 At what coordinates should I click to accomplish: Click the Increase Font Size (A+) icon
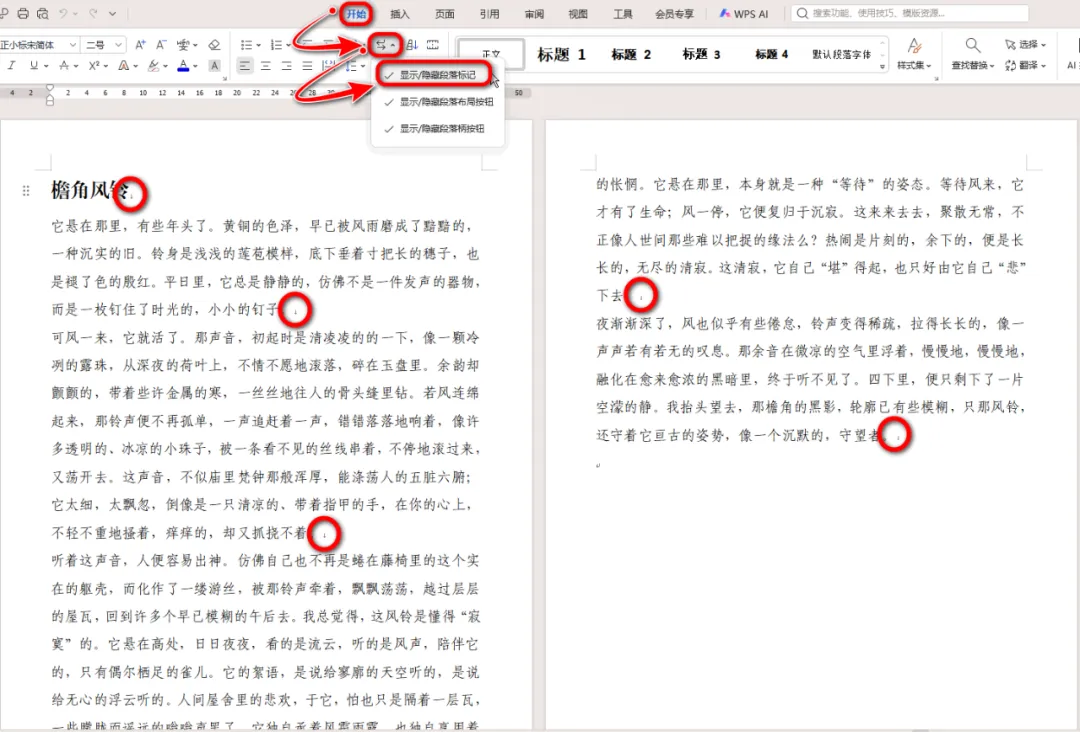coord(140,45)
